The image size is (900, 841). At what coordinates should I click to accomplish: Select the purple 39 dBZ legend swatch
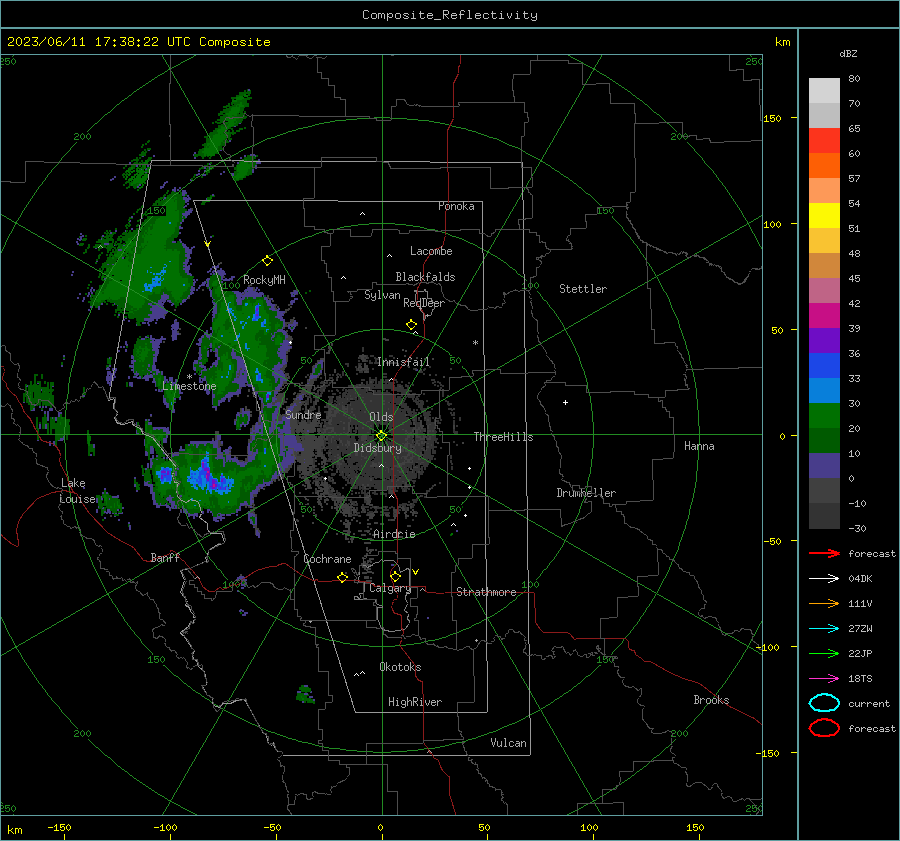click(x=824, y=340)
